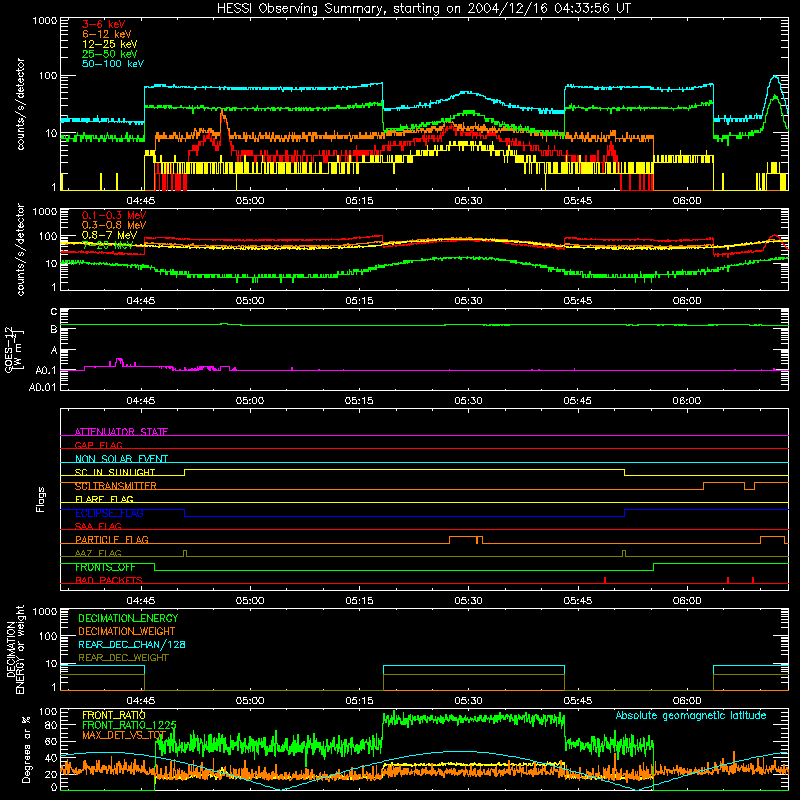Click the green FRONTS_OFF label
Viewport: 800px width, 800px height.
(105, 567)
